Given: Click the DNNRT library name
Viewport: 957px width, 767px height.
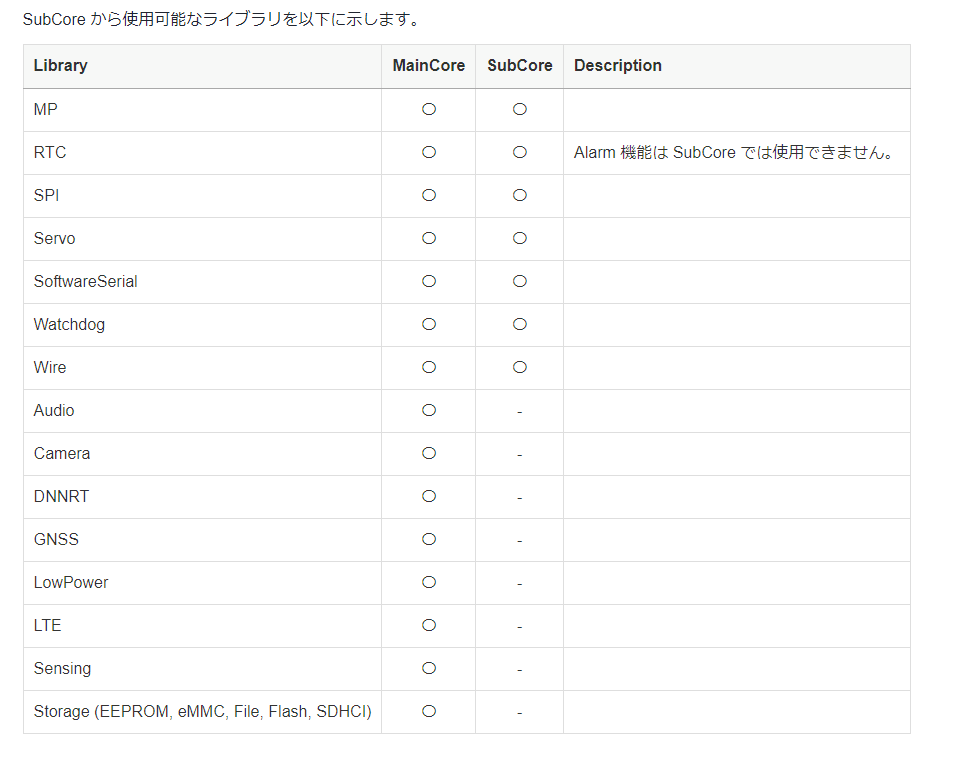Looking at the screenshot, I should [61, 497].
